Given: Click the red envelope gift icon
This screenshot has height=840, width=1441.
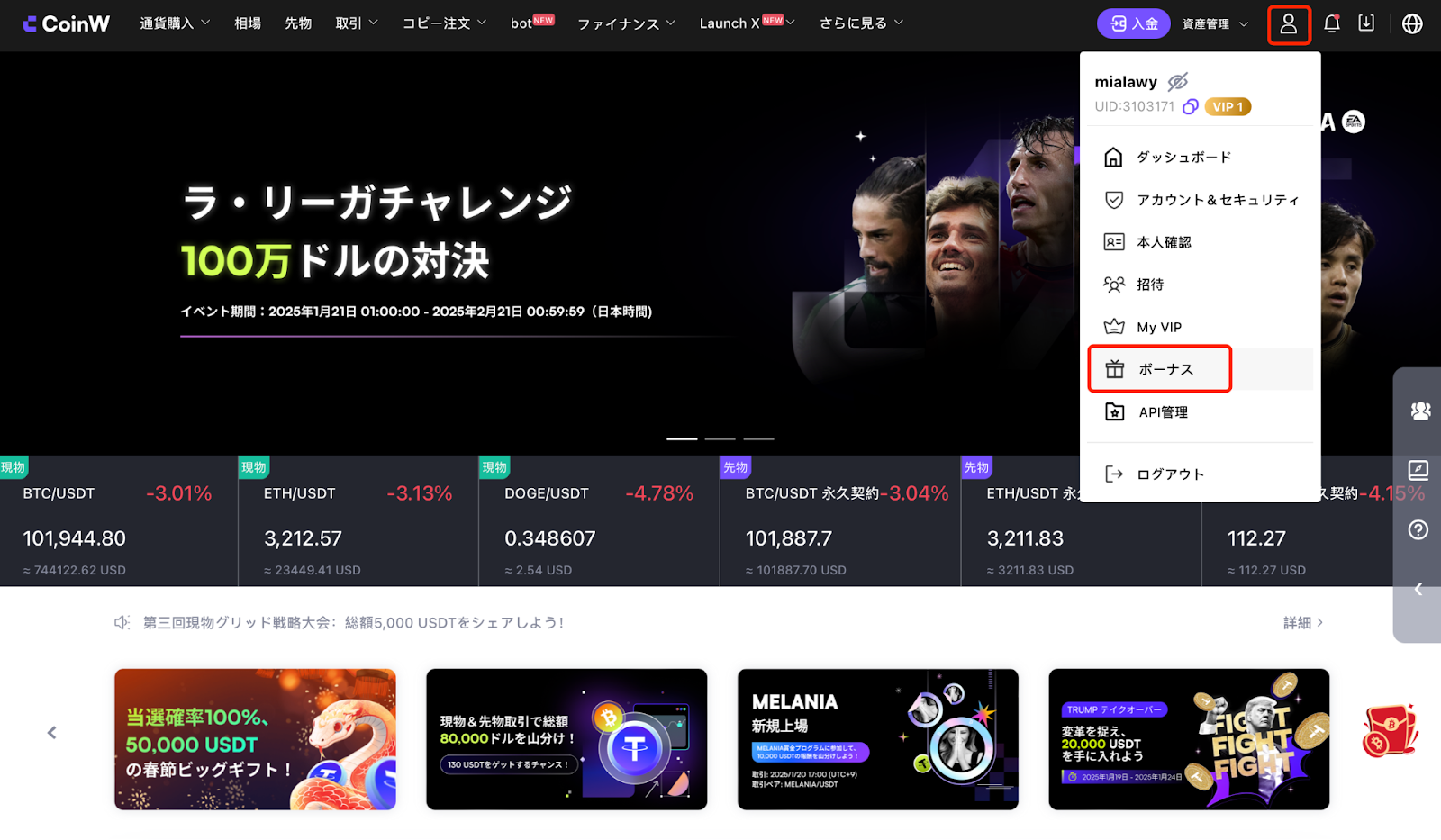Looking at the screenshot, I should click(1390, 730).
